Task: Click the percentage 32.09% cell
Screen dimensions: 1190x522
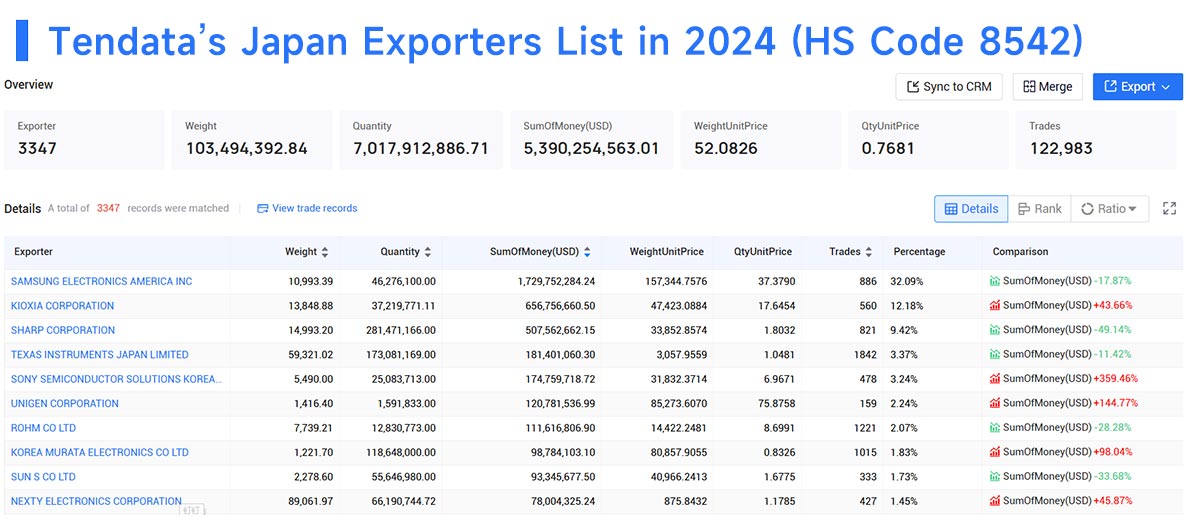Action: [907, 281]
